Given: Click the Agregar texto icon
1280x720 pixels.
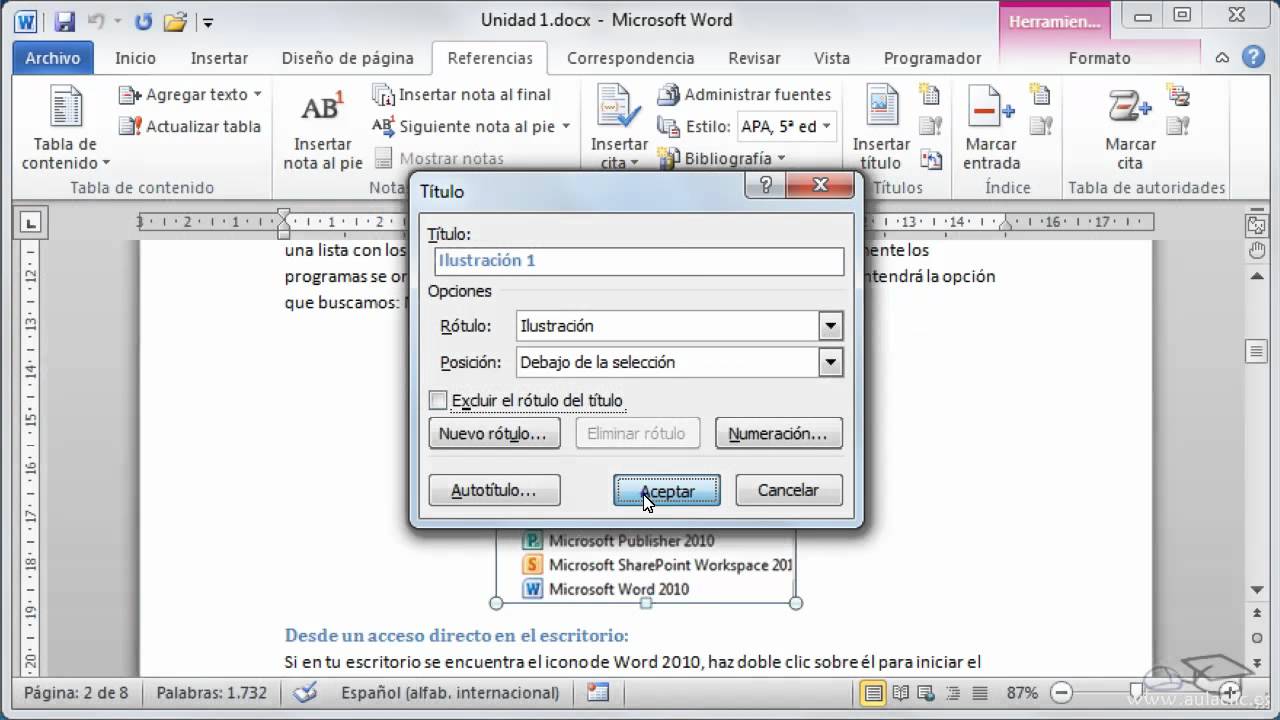Looking at the screenshot, I should click(x=130, y=95).
